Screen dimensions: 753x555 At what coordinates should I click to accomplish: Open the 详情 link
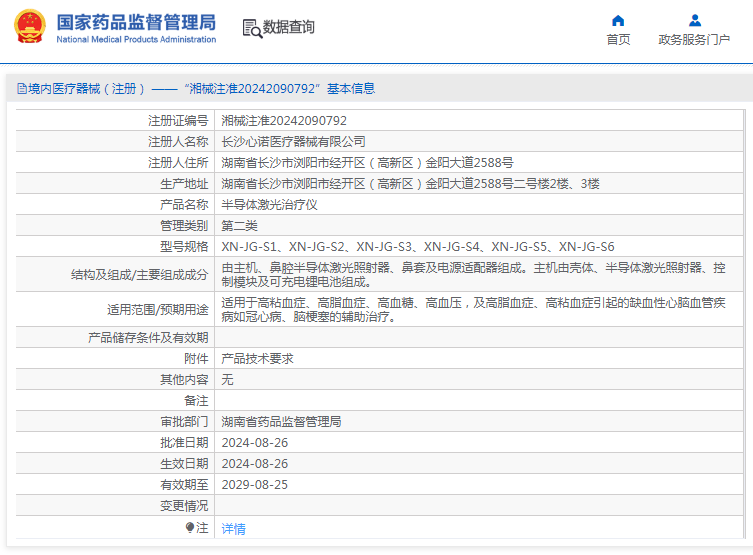(x=233, y=529)
